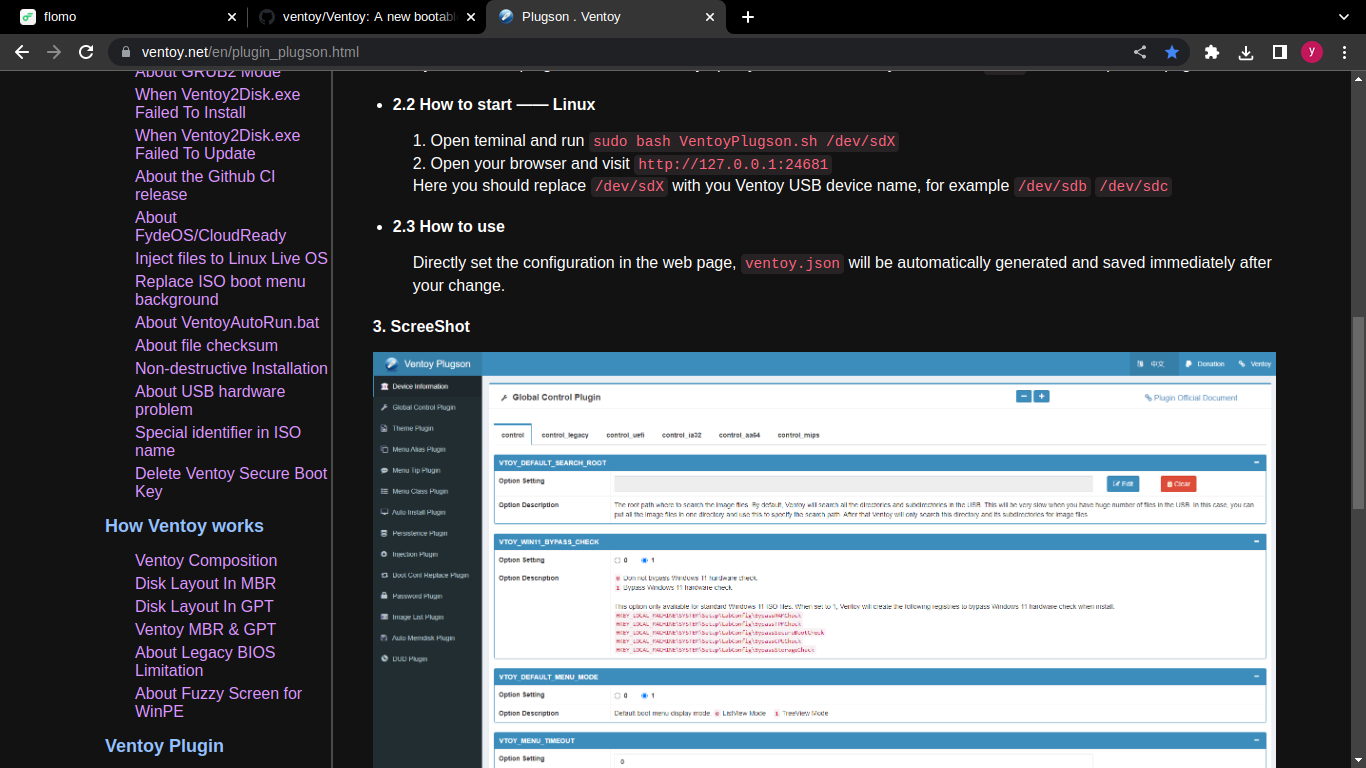Click the 'How Ventoy works' section heading
The height and width of the screenshot is (768, 1366).
[184, 526]
